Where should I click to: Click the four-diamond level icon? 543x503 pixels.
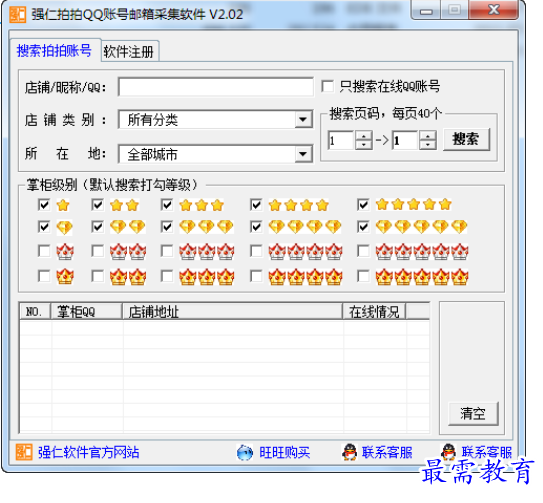point(305,227)
